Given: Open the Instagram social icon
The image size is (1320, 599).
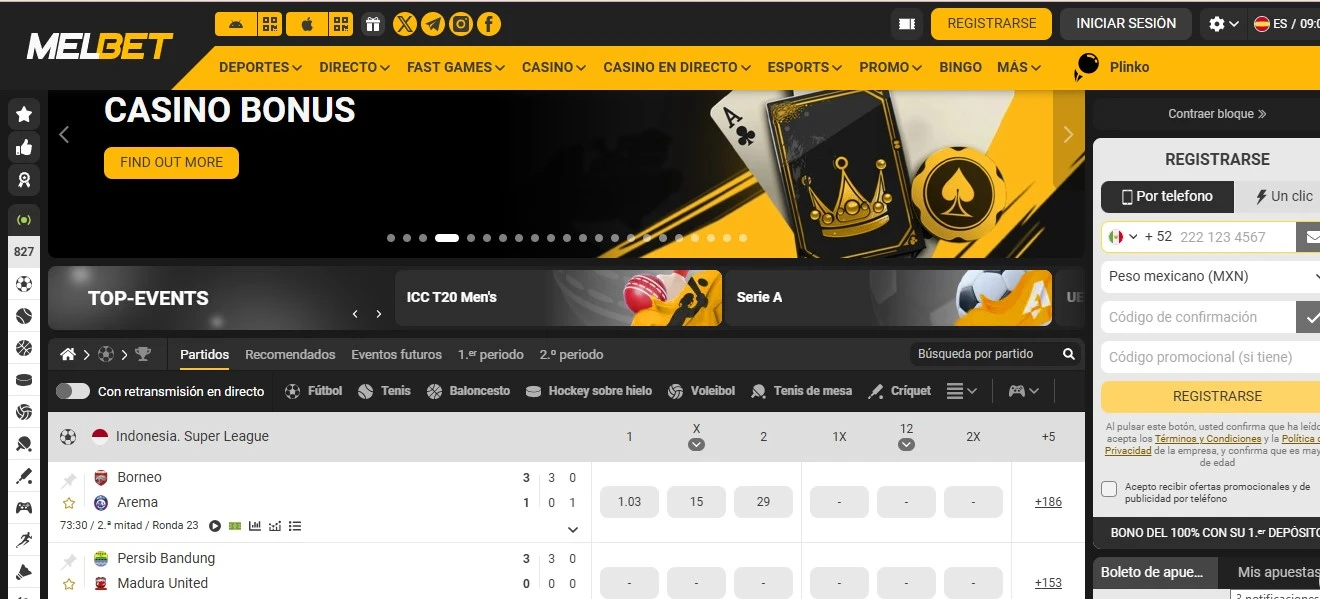Looking at the screenshot, I should pyautogui.click(x=461, y=24).
